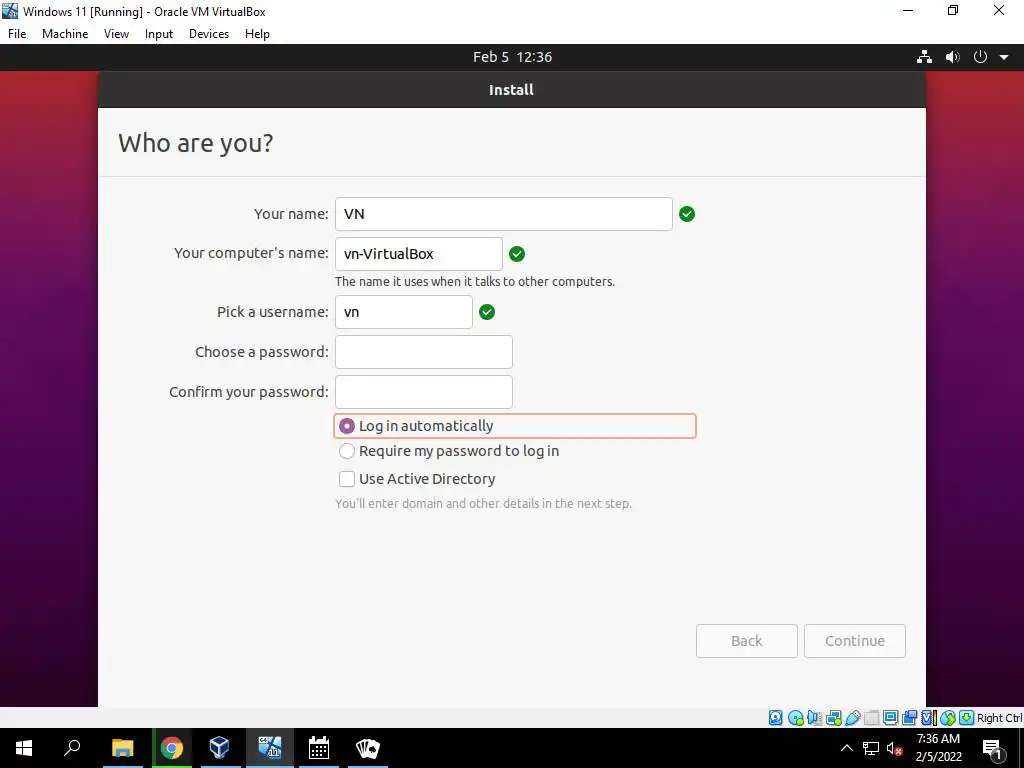
Task: Click the VirtualBox window title icon
Action: pos(10,11)
